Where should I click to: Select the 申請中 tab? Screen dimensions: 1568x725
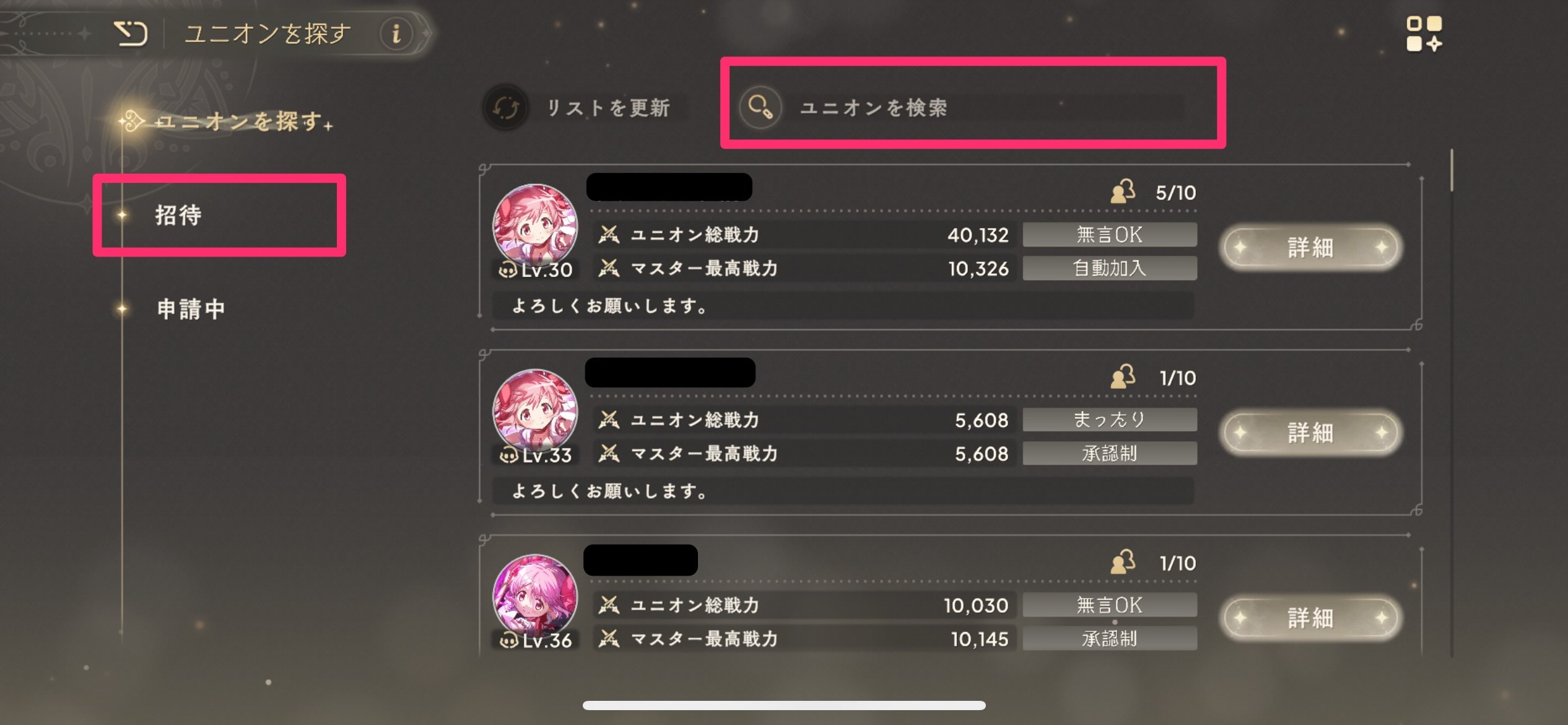click(191, 309)
